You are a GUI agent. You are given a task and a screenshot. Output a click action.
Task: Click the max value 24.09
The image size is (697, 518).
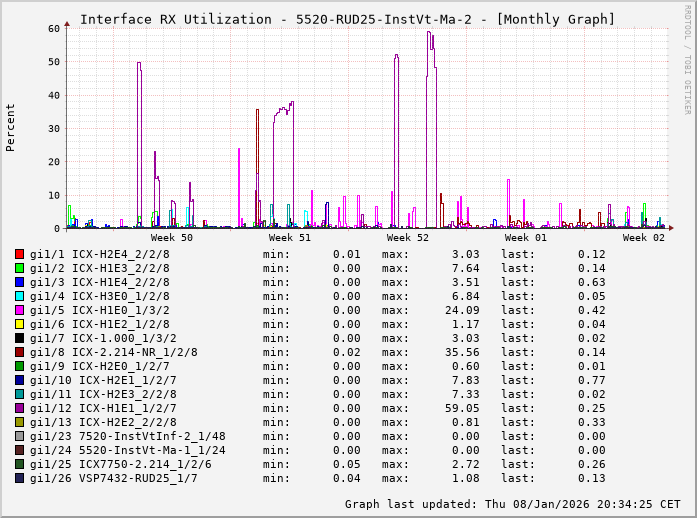pyautogui.click(x=462, y=310)
